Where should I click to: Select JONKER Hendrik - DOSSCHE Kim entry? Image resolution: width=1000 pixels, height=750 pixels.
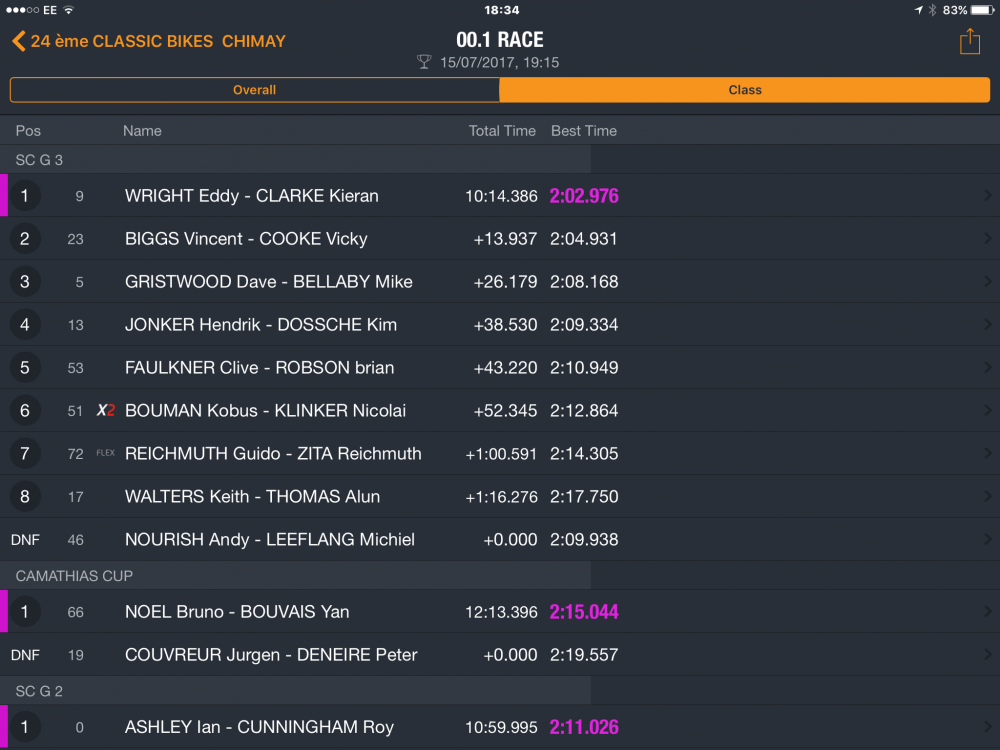point(500,325)
